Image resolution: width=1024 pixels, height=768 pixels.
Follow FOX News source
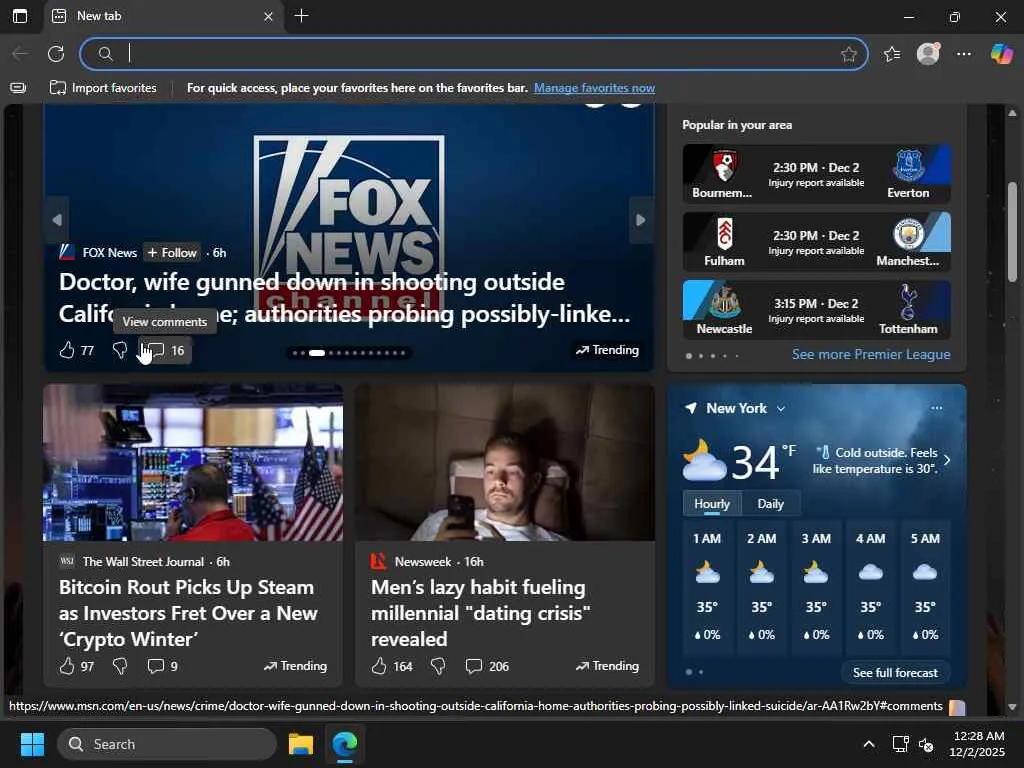point(172,253)
